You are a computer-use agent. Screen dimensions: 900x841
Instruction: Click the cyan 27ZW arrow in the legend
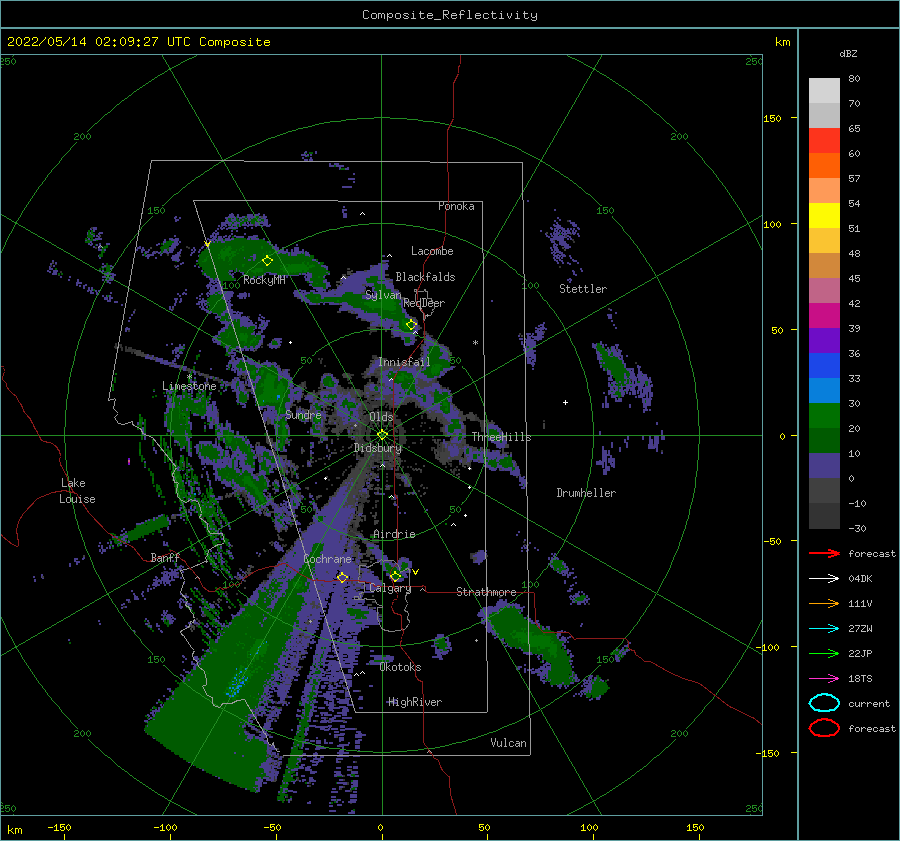pos(824,629)
